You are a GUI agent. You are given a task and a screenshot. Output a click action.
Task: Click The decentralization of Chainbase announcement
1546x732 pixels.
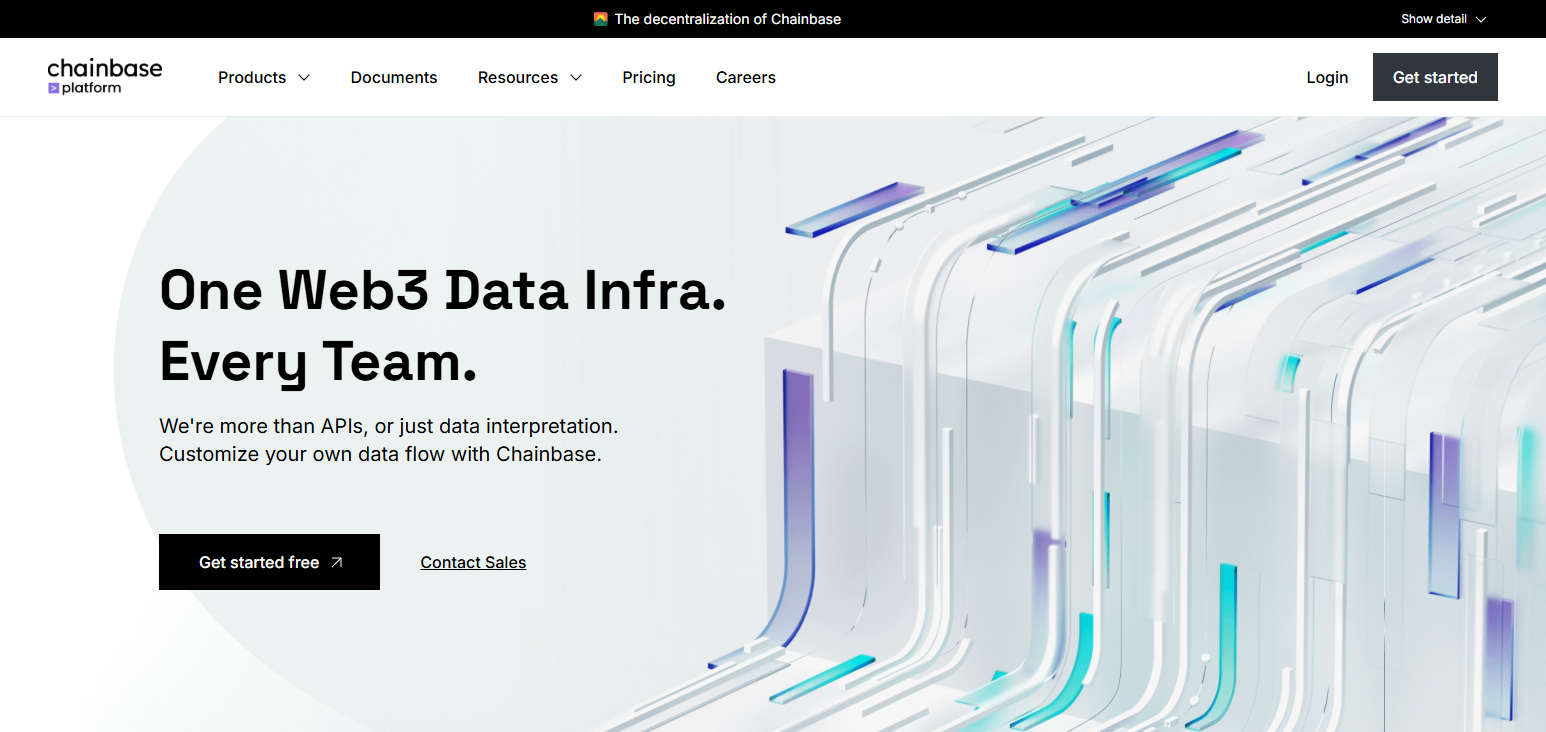[x=727, y=19]
